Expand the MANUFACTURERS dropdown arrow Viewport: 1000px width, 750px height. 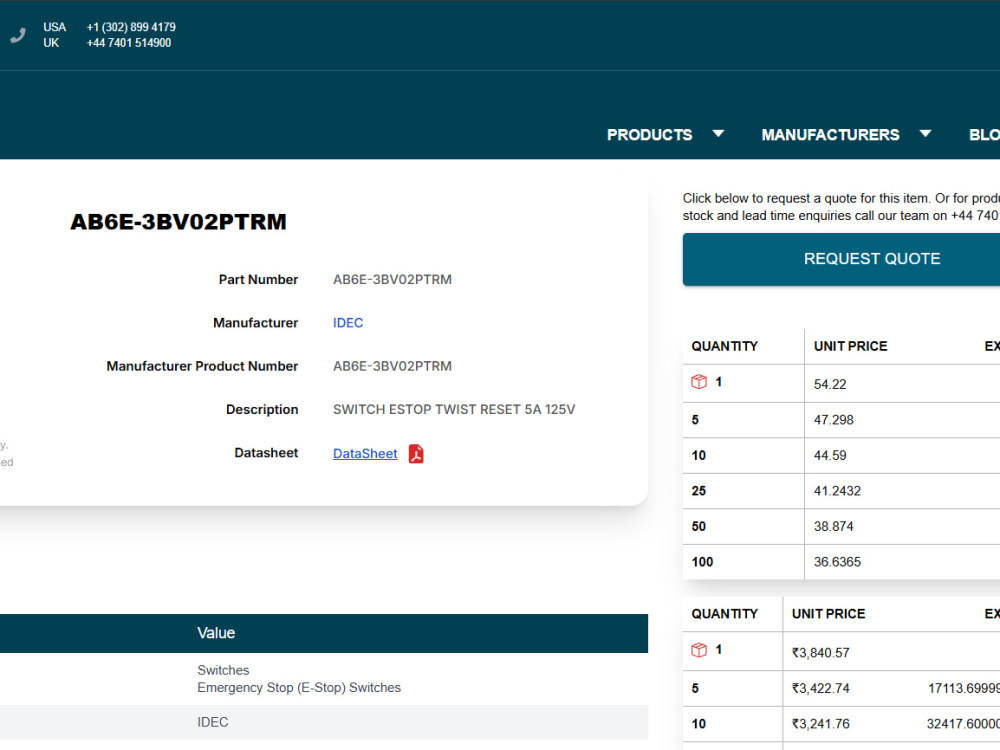click(x=925, y=134)
